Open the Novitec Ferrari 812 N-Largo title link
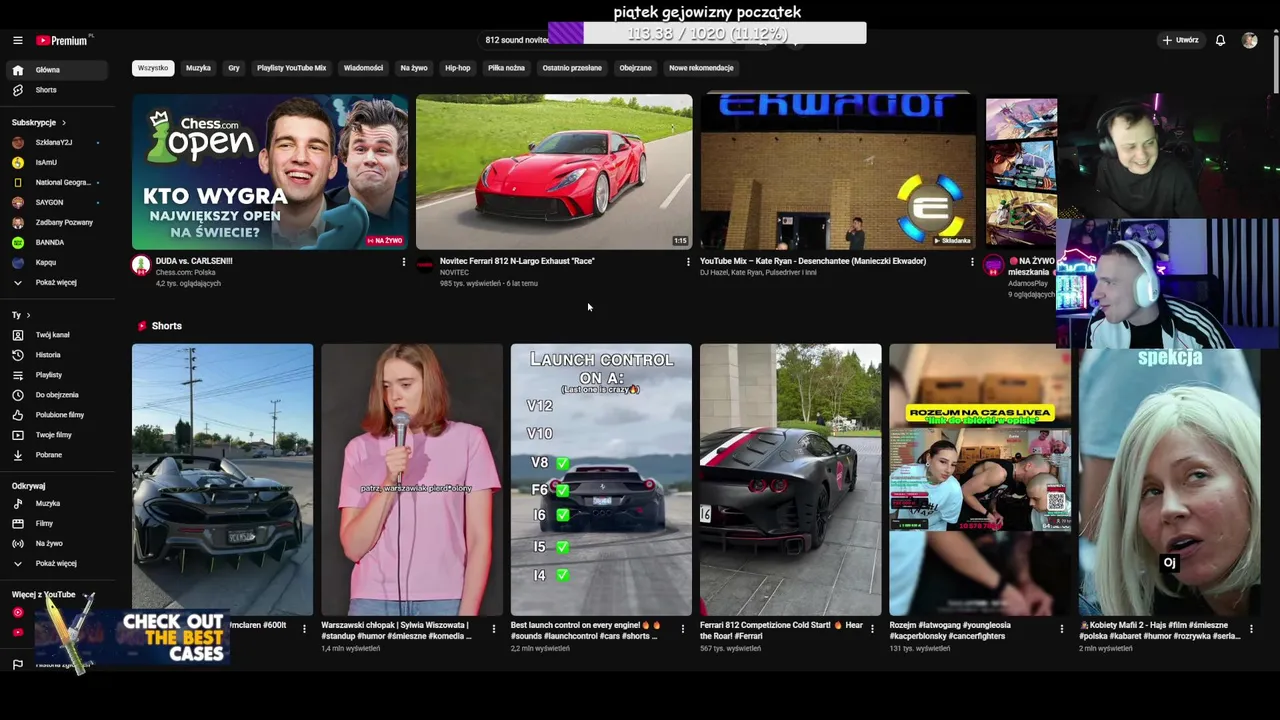This screenshot has width=1280, height=720. (517, 261)
